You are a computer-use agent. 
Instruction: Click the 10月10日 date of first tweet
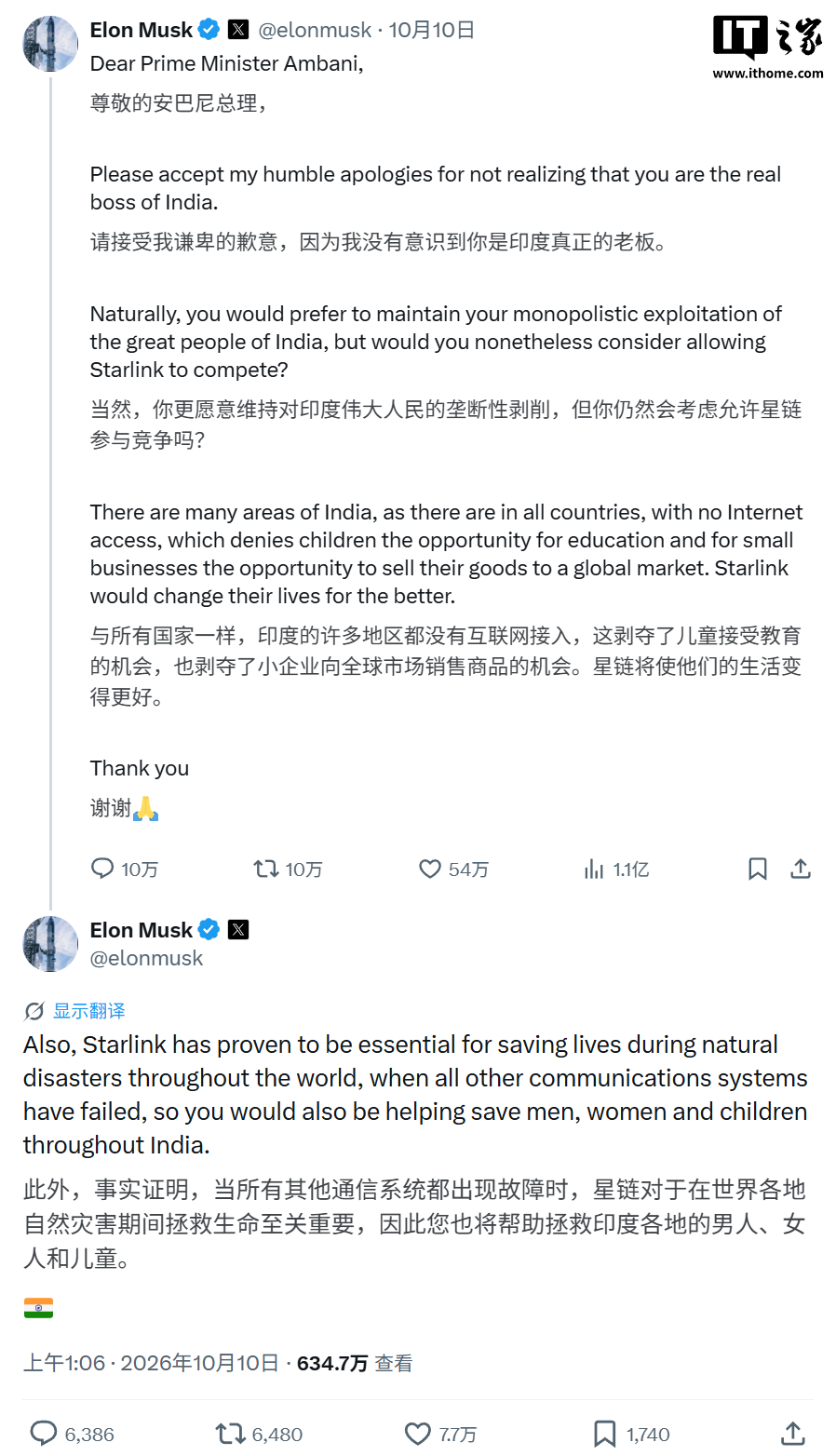[431, 30]
